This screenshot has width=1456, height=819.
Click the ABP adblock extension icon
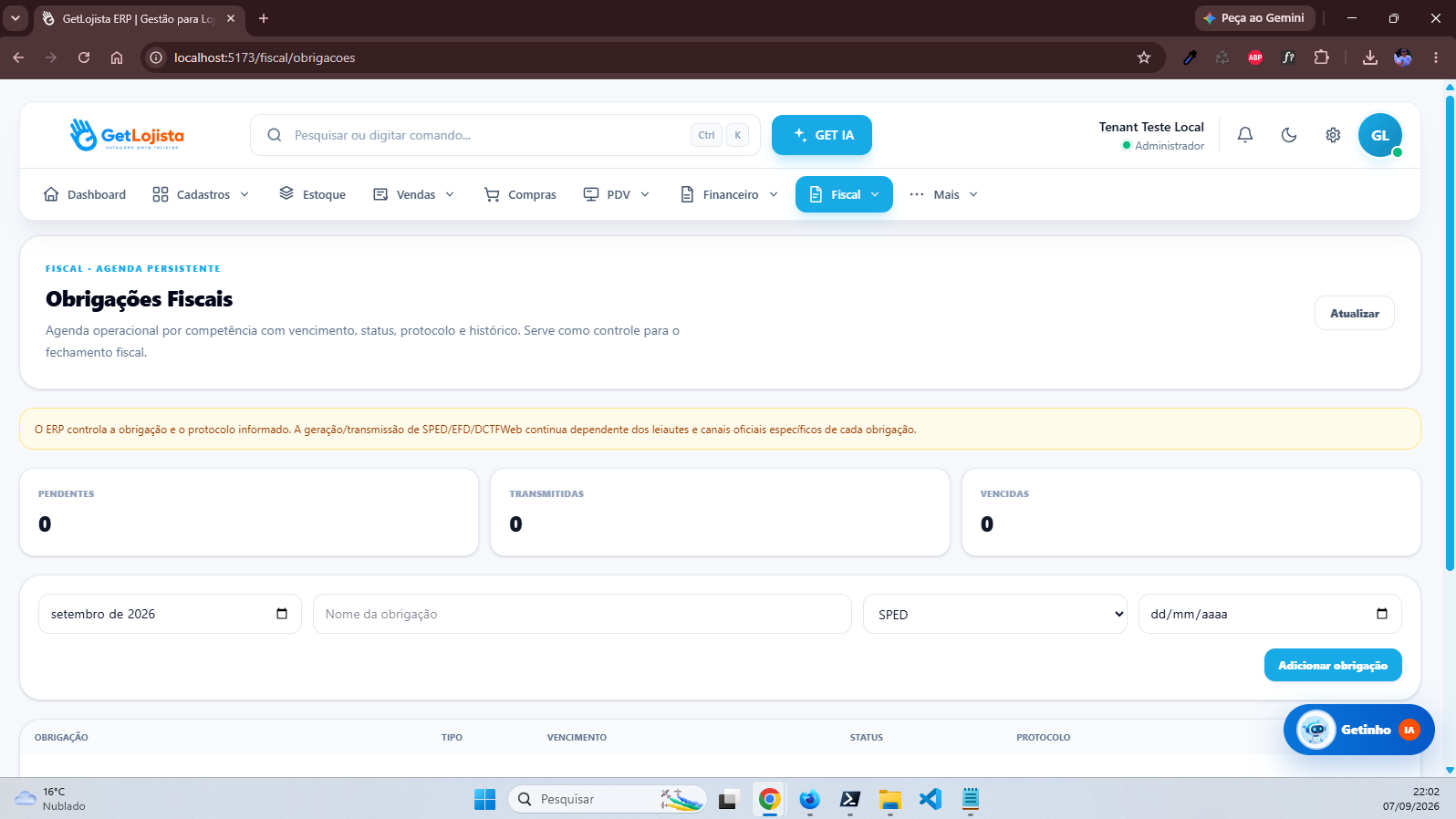pyautogui.click(x=1255, y=57)
